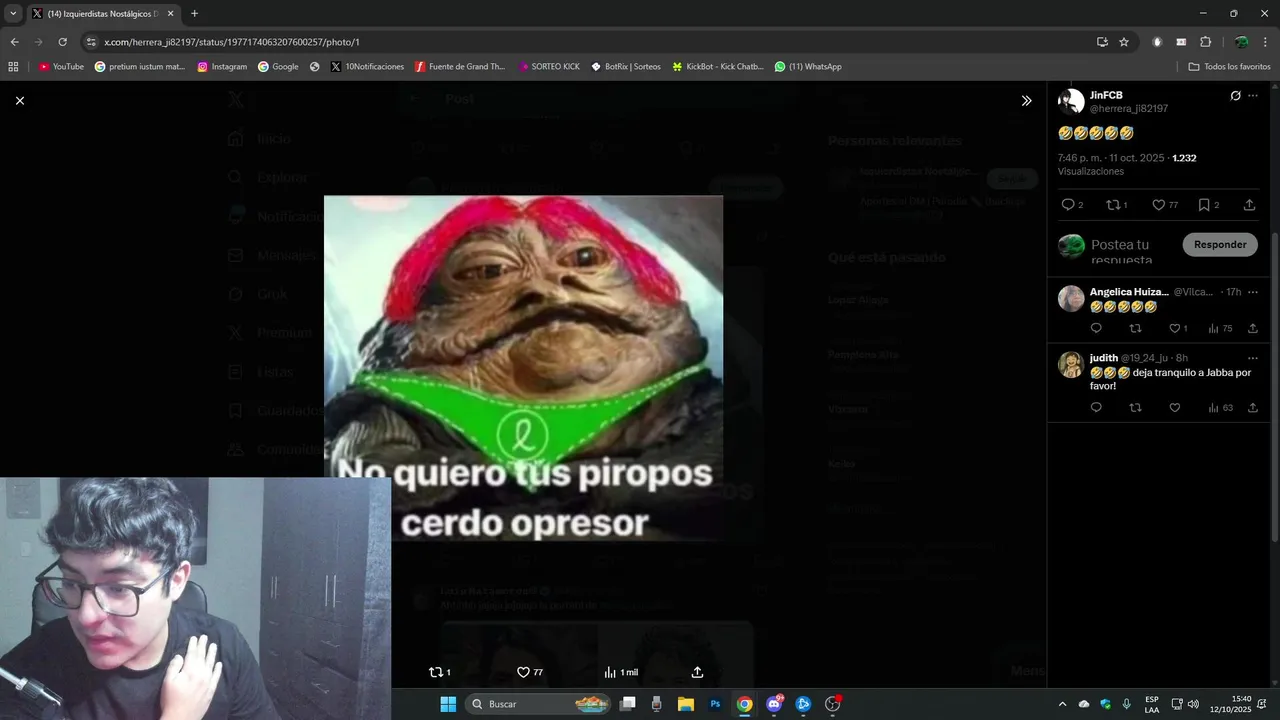View 1 mil analytics under the photo
The width and height of the screenshot is (1280, 720).
(621, 672)
